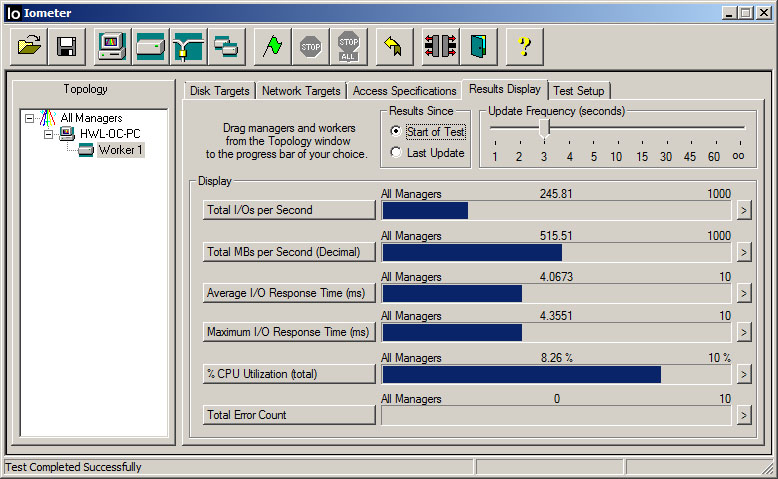Viewport: 778px width, 479px height.
Task: Click Total MBs per Second (Decimal) button
Action: click(x=289, y=252)
